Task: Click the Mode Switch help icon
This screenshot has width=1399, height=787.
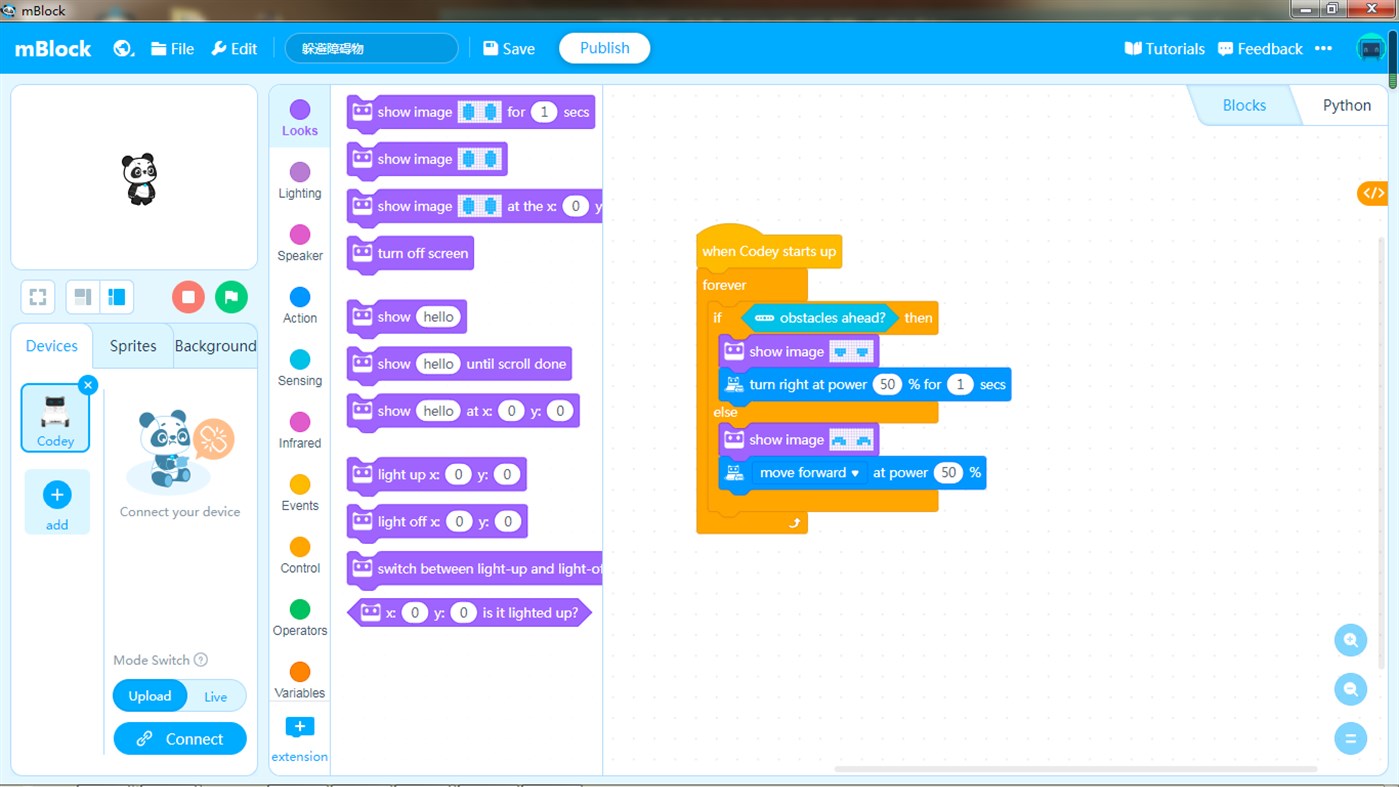Action: coord(201,660)
